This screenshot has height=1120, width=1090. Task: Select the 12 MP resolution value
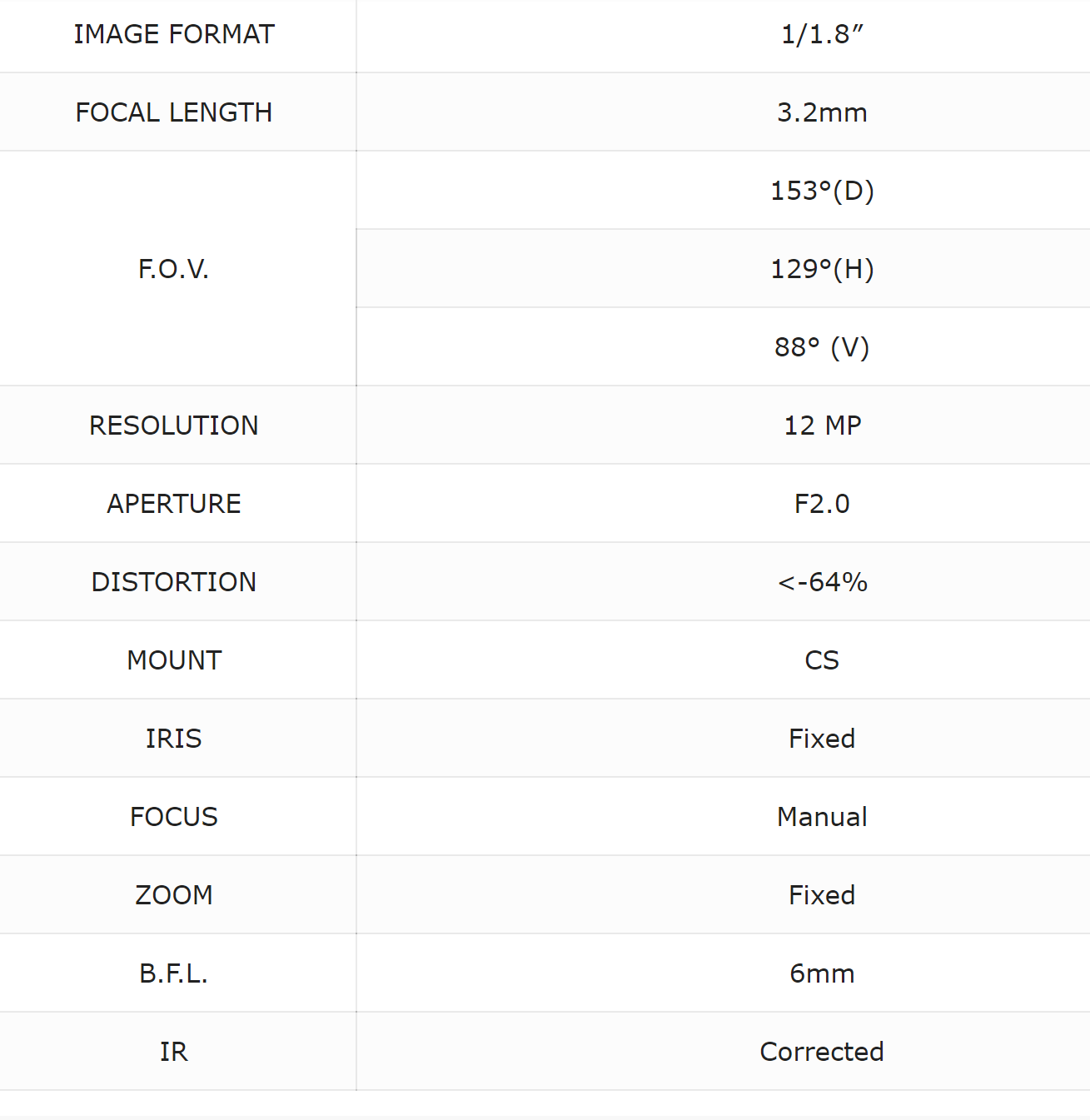tap(822, 426)
